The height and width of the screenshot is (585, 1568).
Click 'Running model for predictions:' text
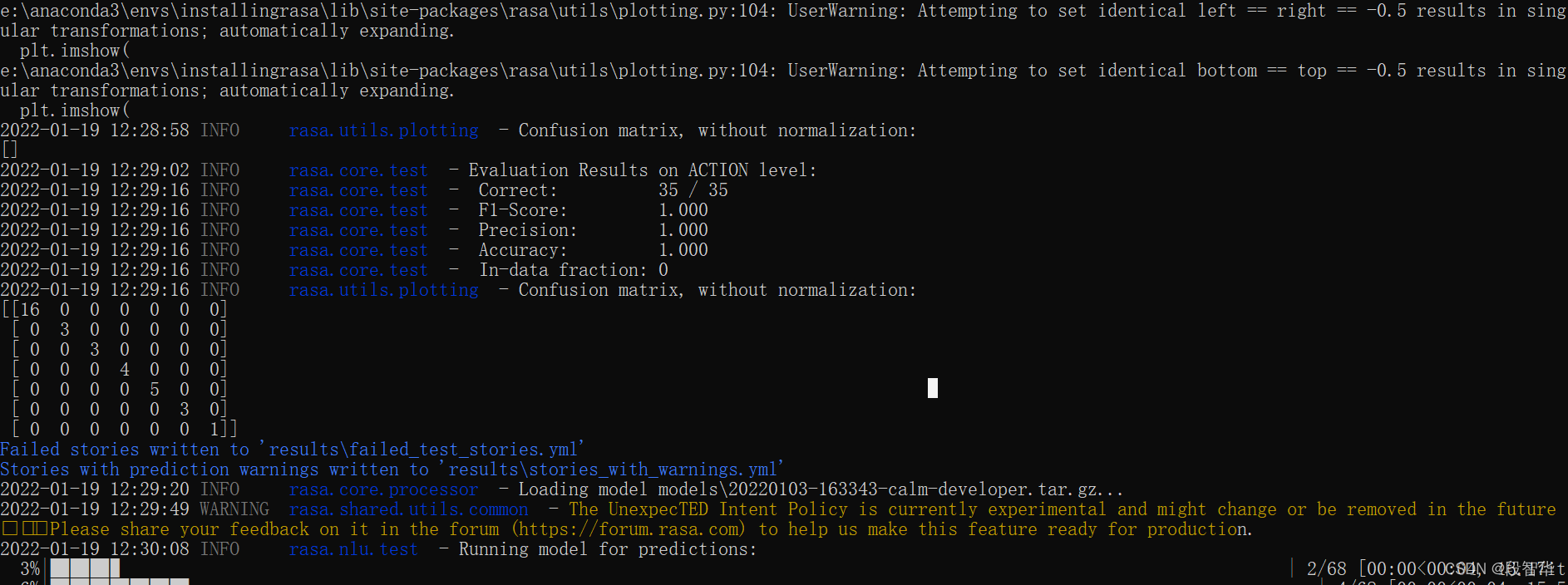pyautogui.click(x=608, y=549)
